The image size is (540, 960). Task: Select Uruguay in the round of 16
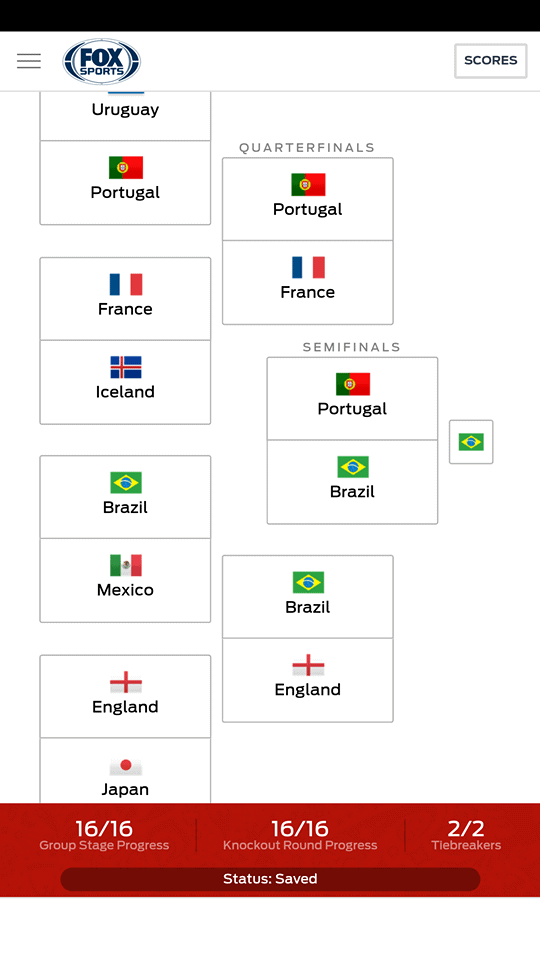point(125,116)
